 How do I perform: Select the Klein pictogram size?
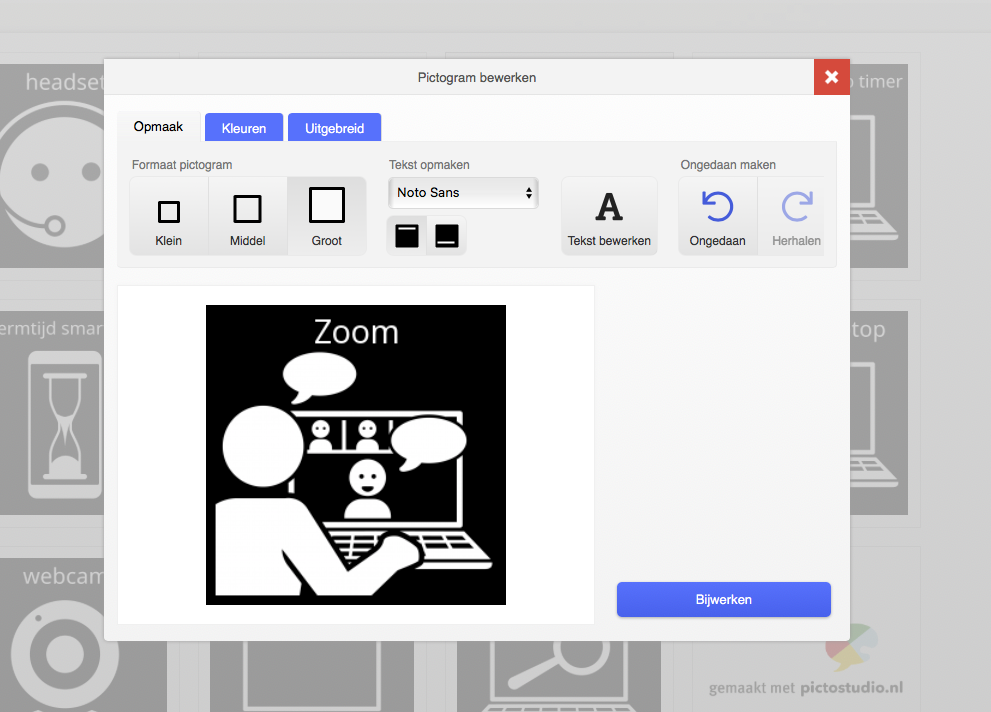click(168, 215)
